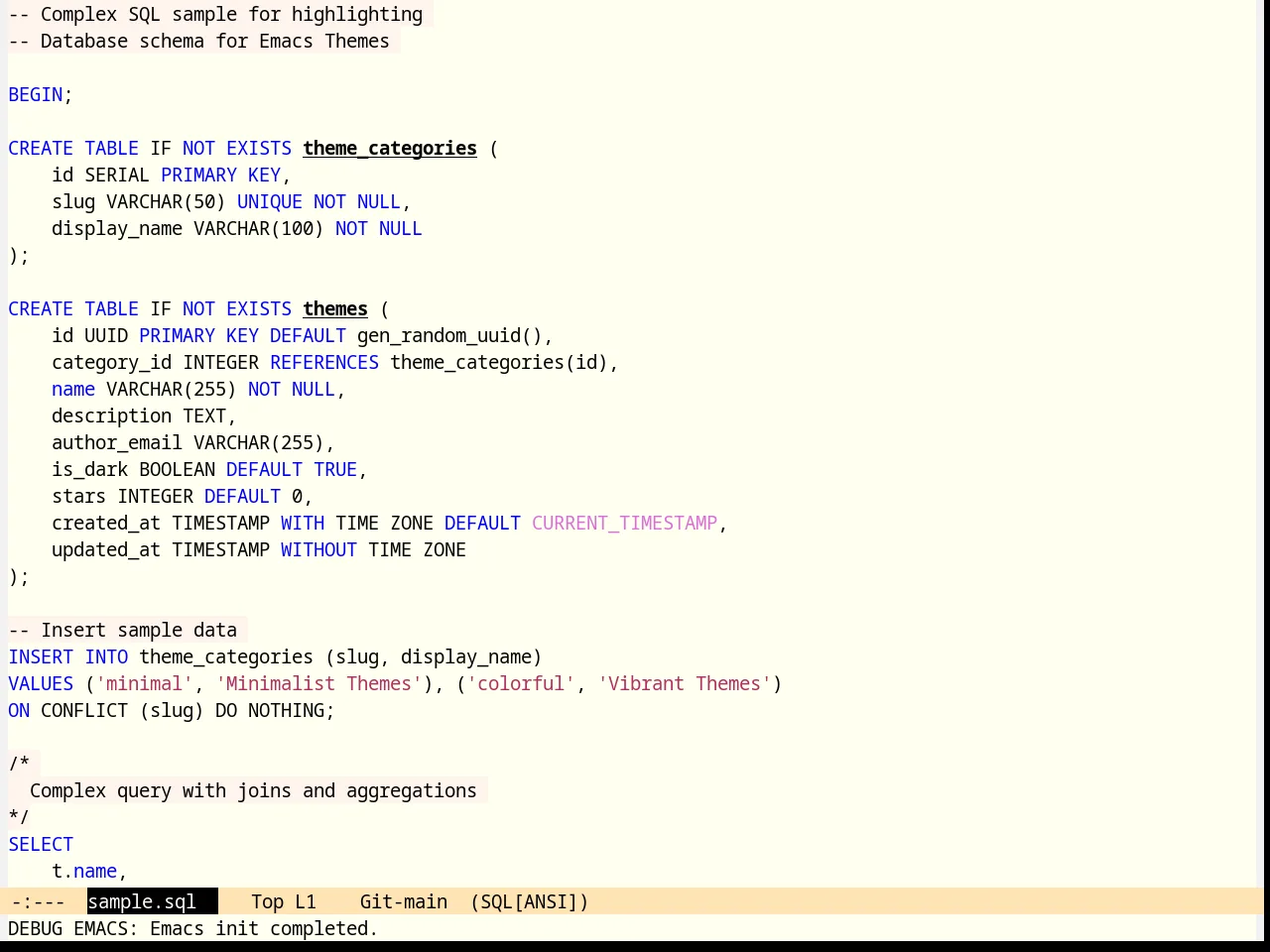Click stars INTEGER column line

183,496
